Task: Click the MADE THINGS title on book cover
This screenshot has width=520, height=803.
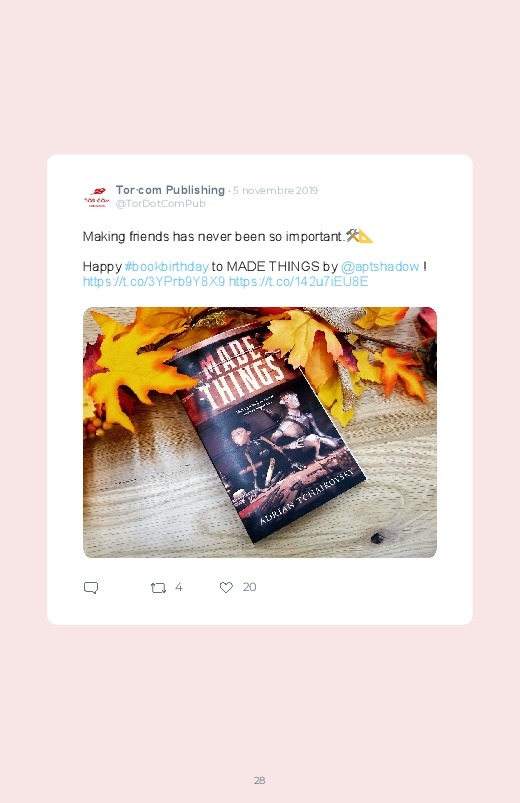Action: [239, 372]
